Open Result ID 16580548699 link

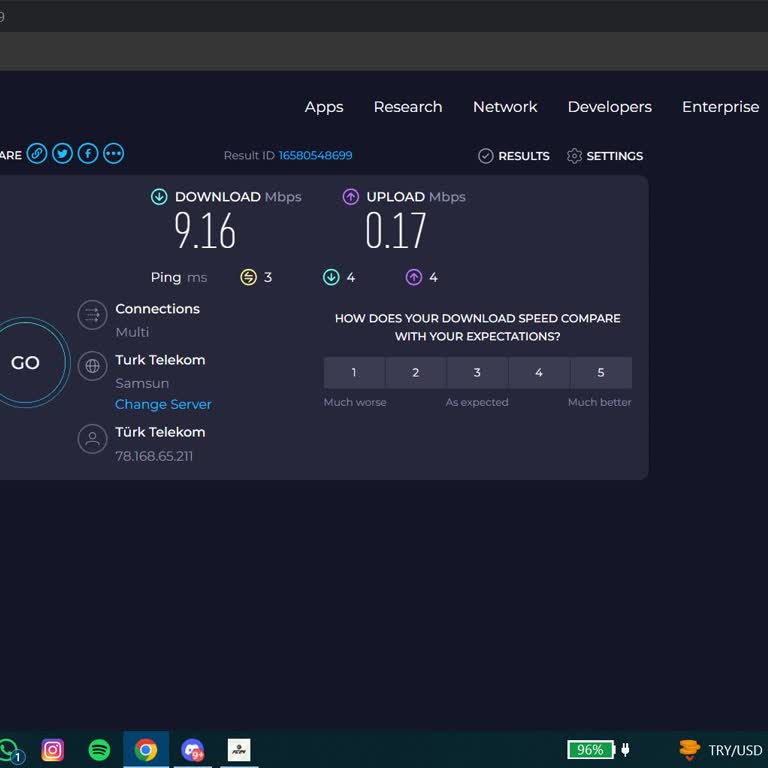pyautogui.click(x=315, y=155)
